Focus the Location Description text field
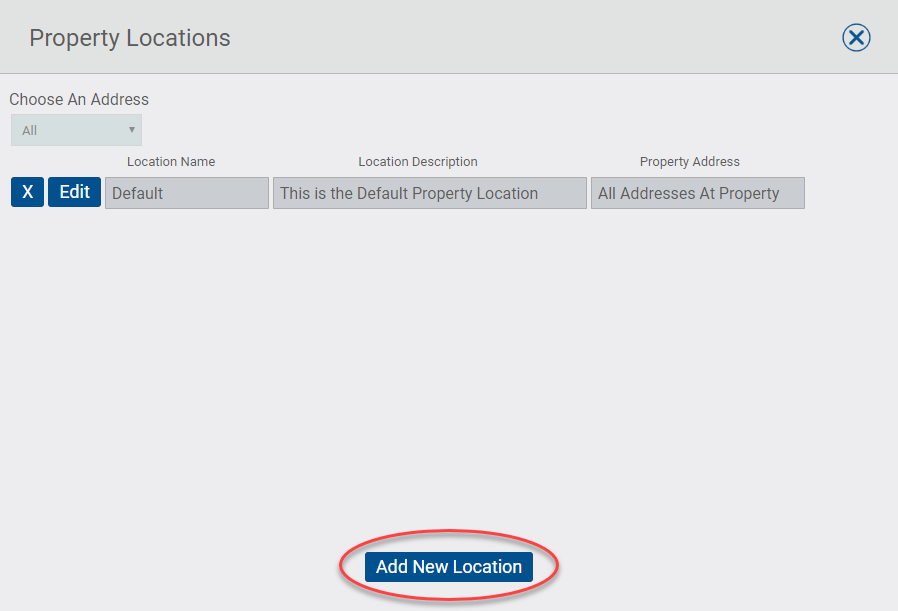 pos(429,193)
